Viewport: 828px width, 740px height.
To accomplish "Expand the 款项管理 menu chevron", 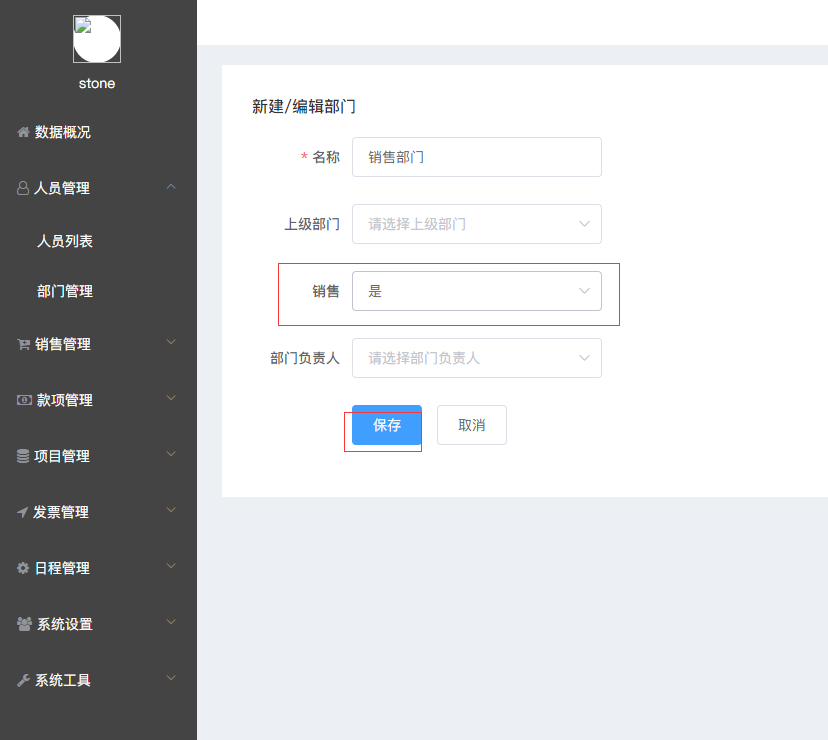I will pos(171,398).
